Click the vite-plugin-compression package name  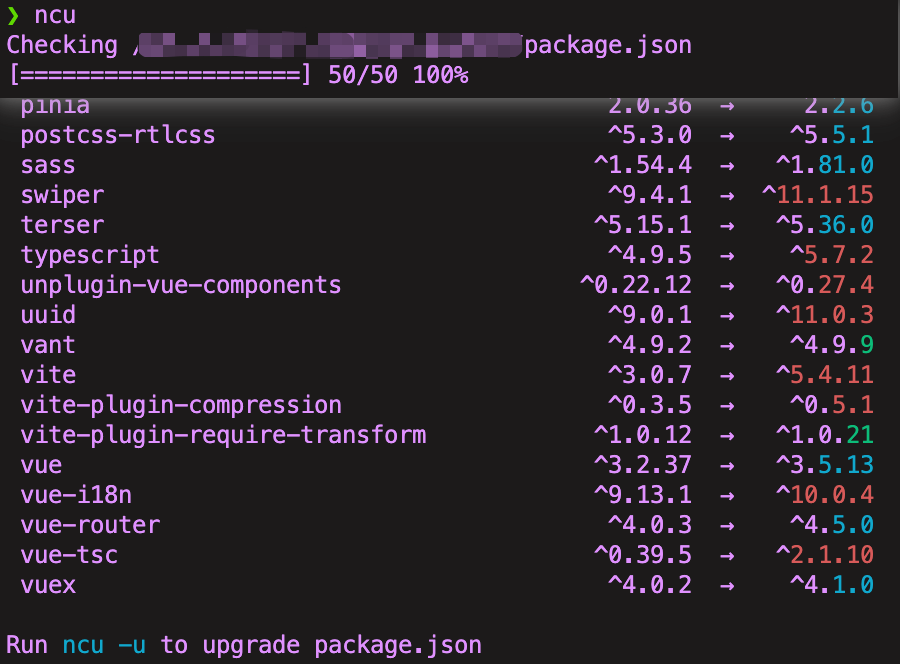click(x=181, y=405)
